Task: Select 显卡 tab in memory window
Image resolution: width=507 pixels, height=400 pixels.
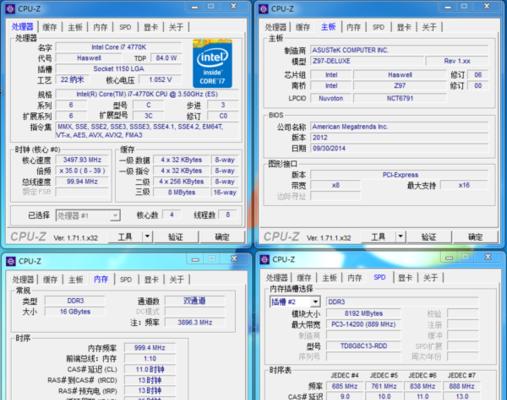Action: pyautogui.click(x=151, y=279)
